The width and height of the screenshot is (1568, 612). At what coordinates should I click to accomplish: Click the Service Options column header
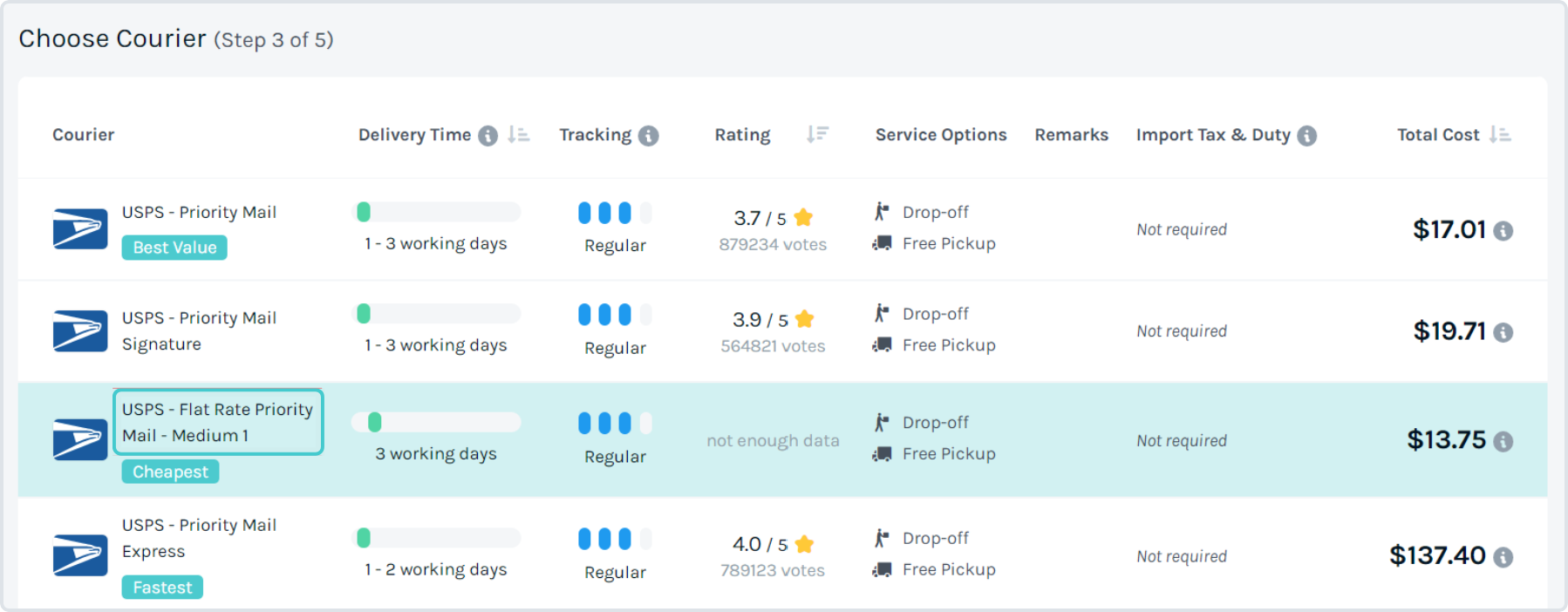pyautogui.click(x=941, y=134)
